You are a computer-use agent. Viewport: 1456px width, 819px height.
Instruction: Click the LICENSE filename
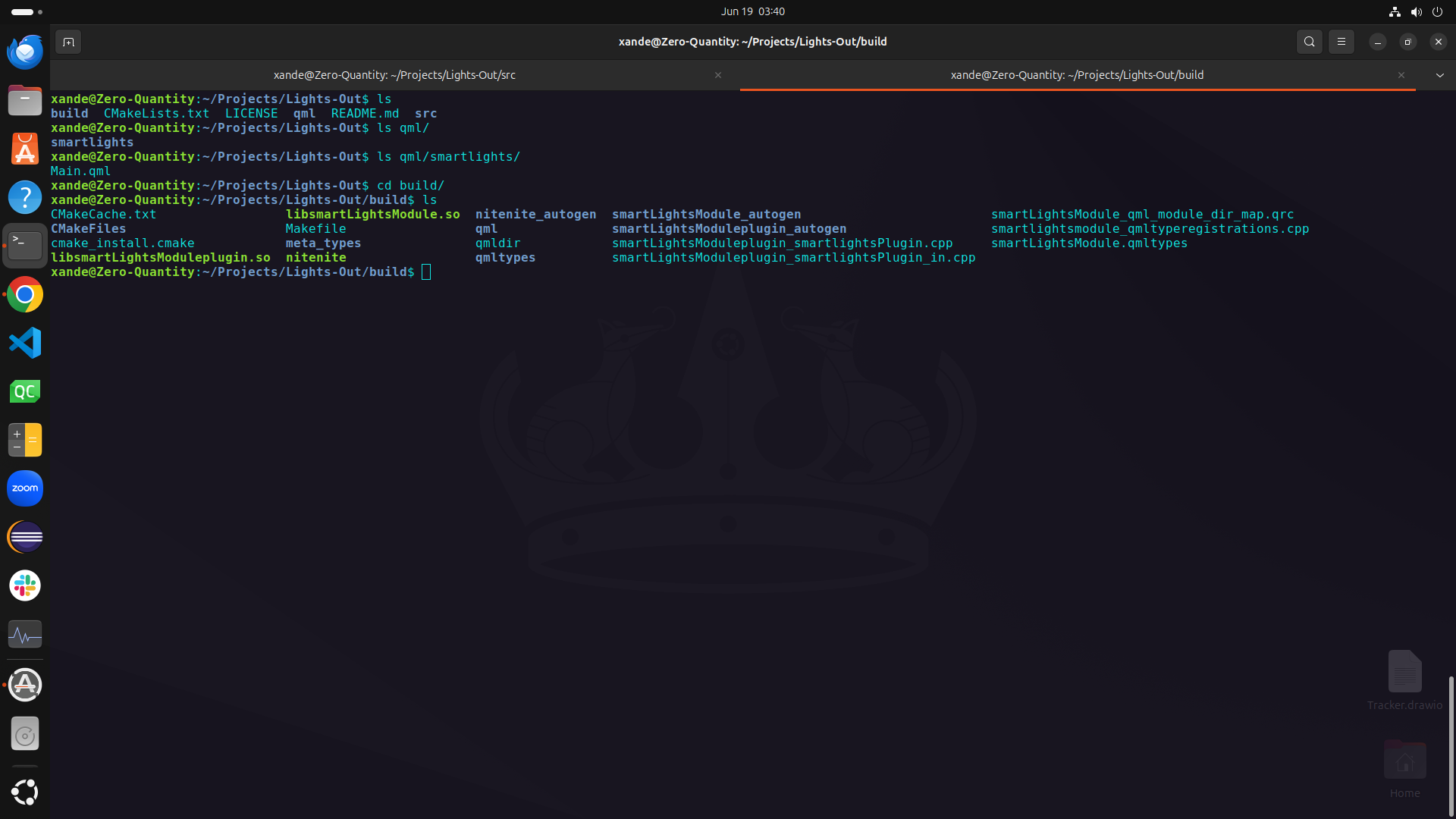(252, 114)
